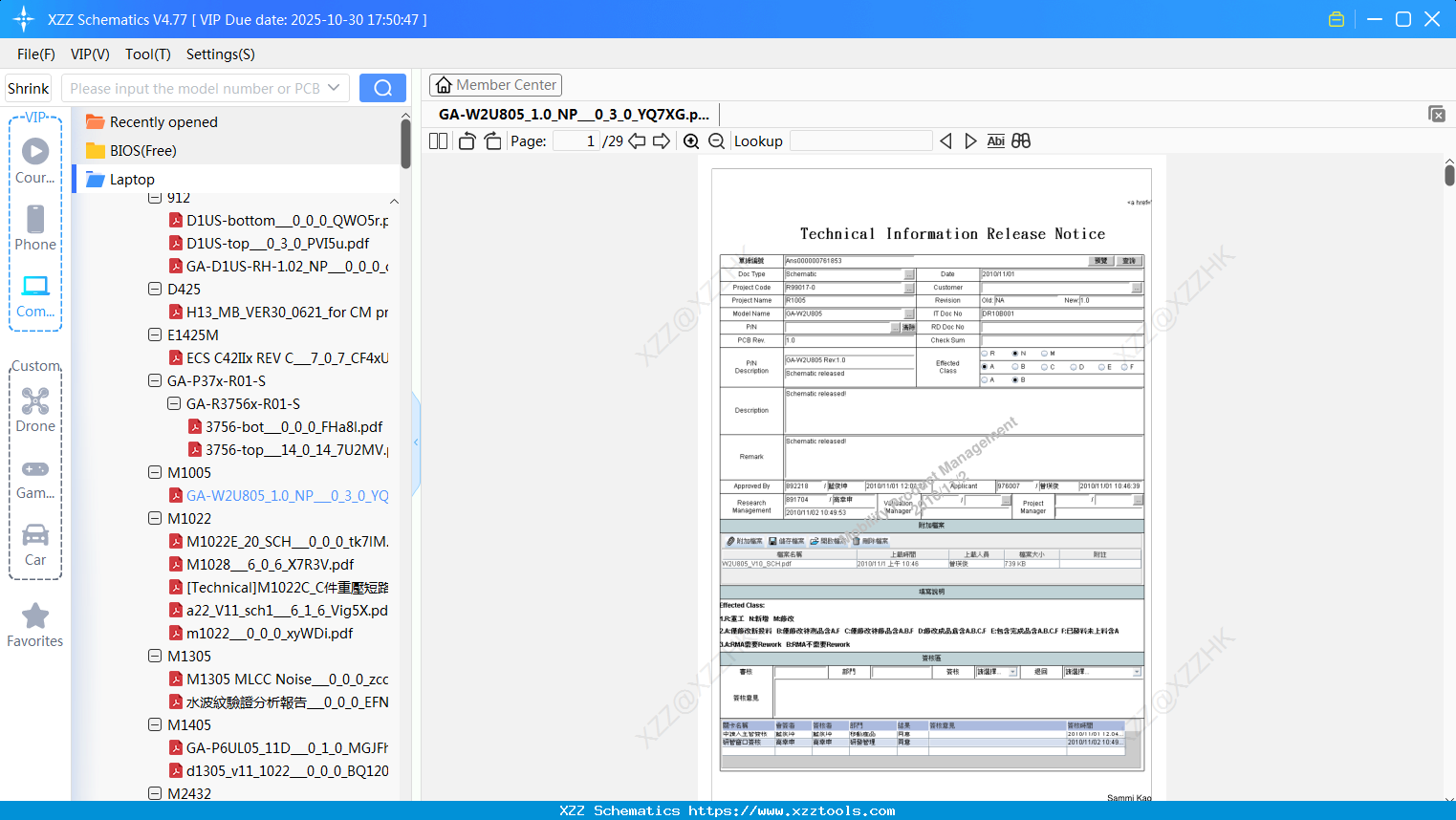Collapse the 912 tree node
This screenshot has height=820, width=1456.
pos(155,198)
